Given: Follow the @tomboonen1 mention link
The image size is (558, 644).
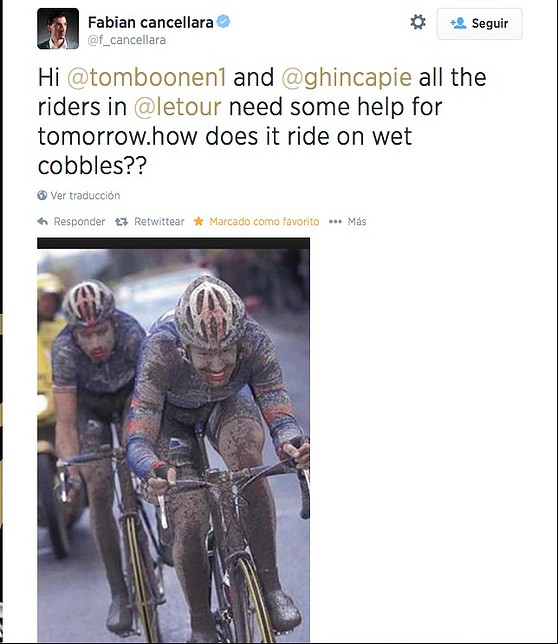Looking at the screenshot, I should coord(147,78).
